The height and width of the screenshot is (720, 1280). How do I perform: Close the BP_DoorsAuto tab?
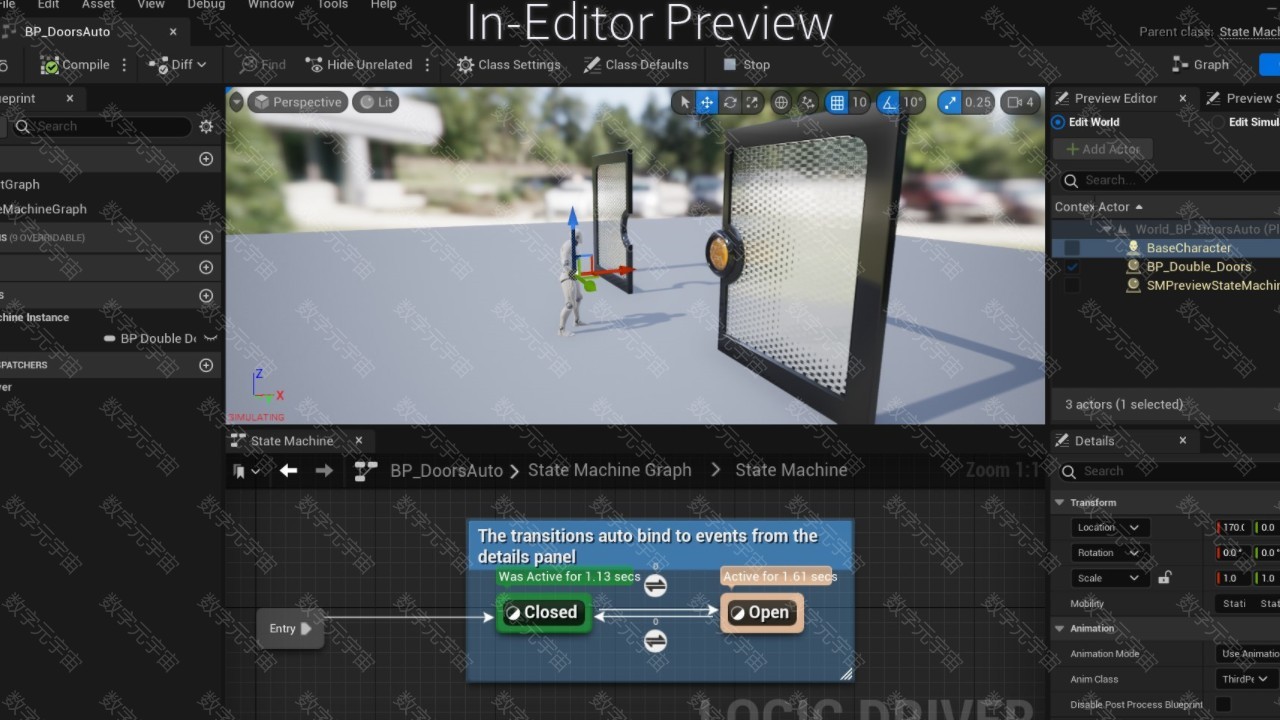[173, 32]
